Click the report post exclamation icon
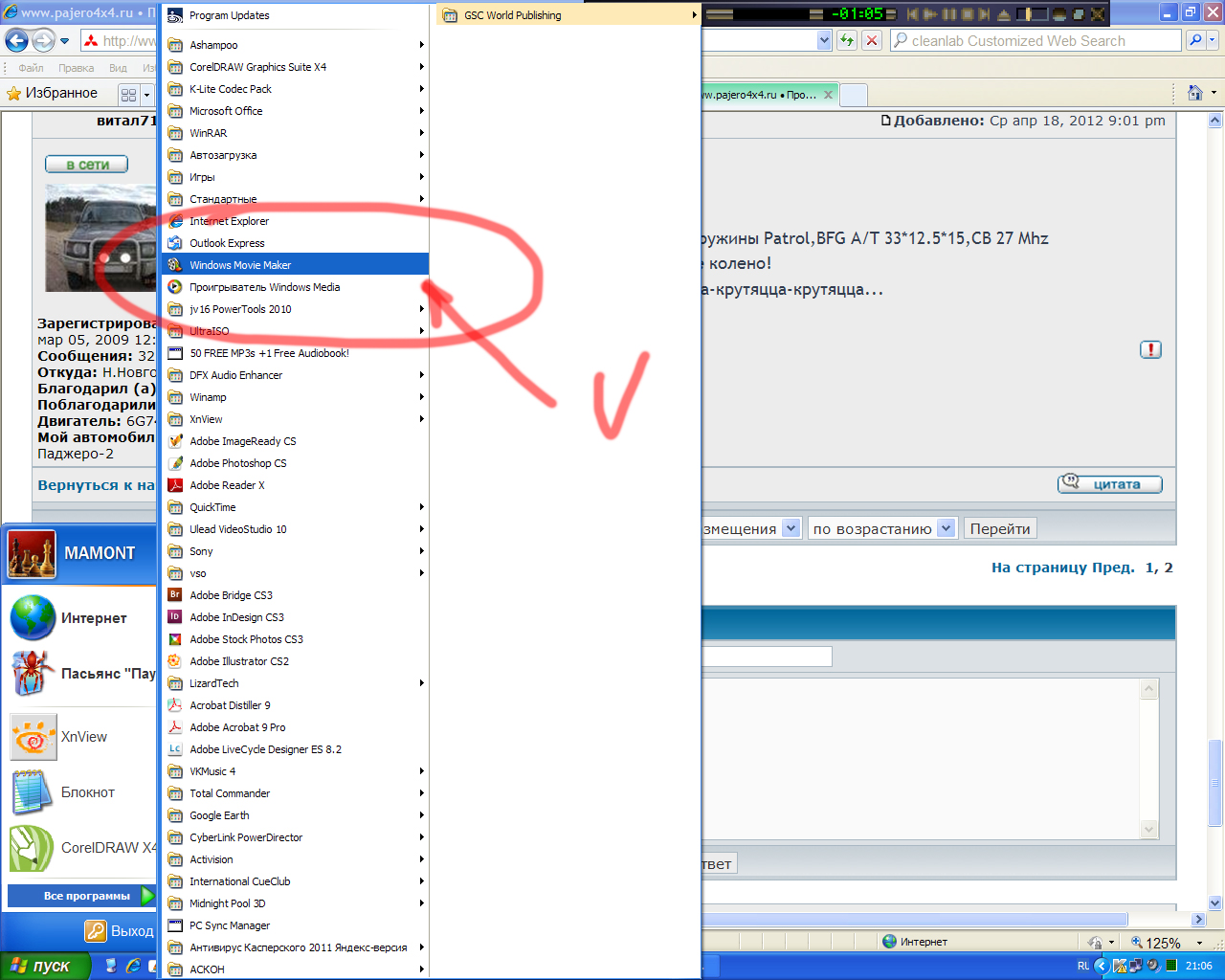1225x980 pixels. (x=1150, y=349)
